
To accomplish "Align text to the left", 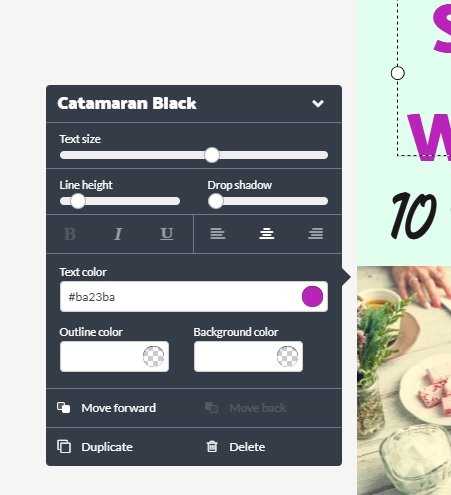I will pos(218,234).
